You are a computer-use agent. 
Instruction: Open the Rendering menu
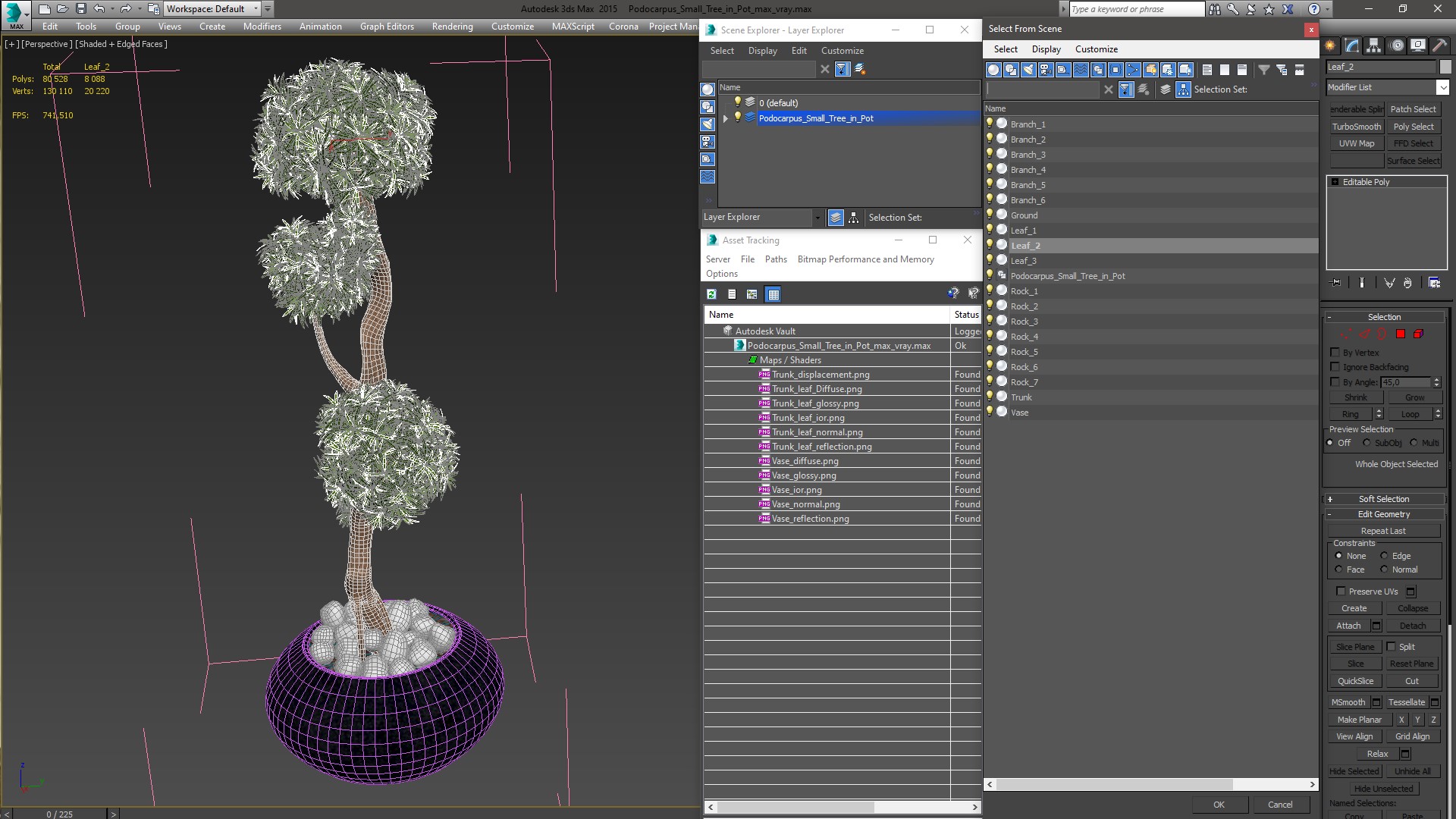point(452,27)
